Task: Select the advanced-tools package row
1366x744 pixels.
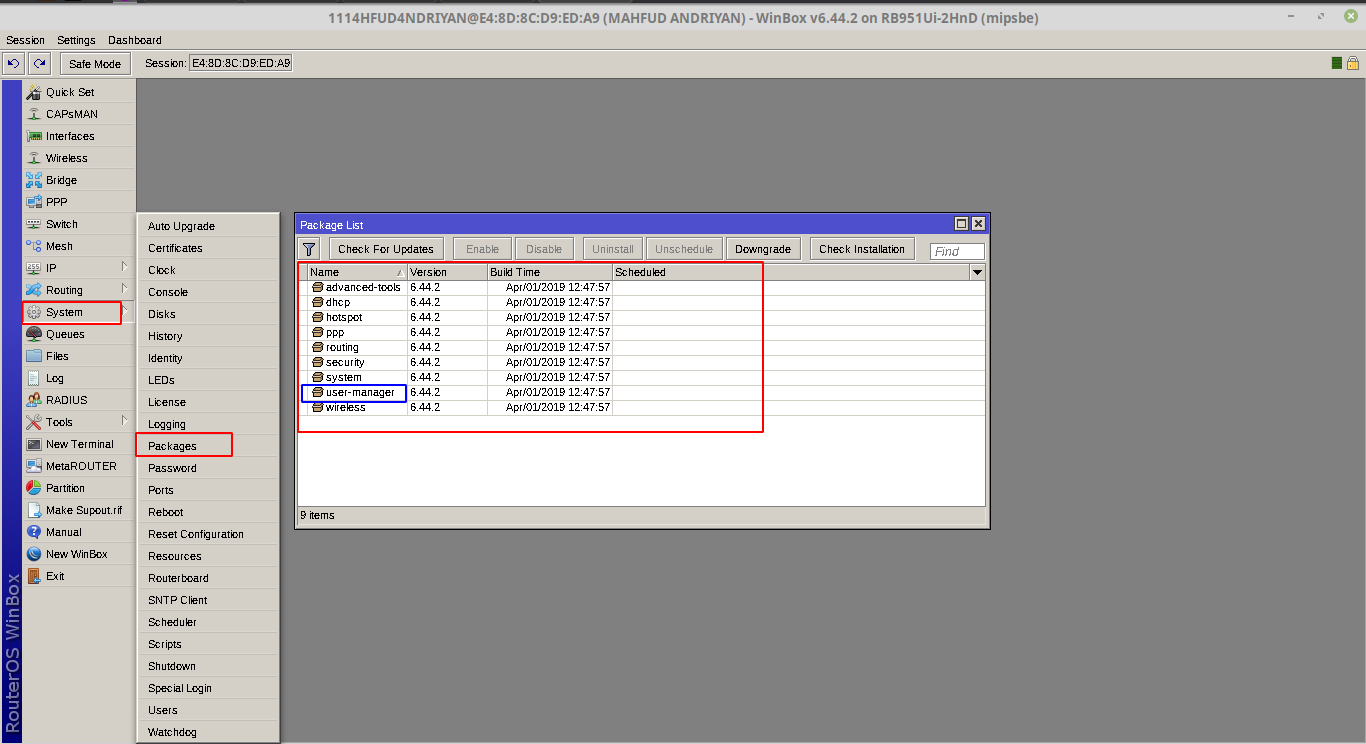Action: coord(641,287)
